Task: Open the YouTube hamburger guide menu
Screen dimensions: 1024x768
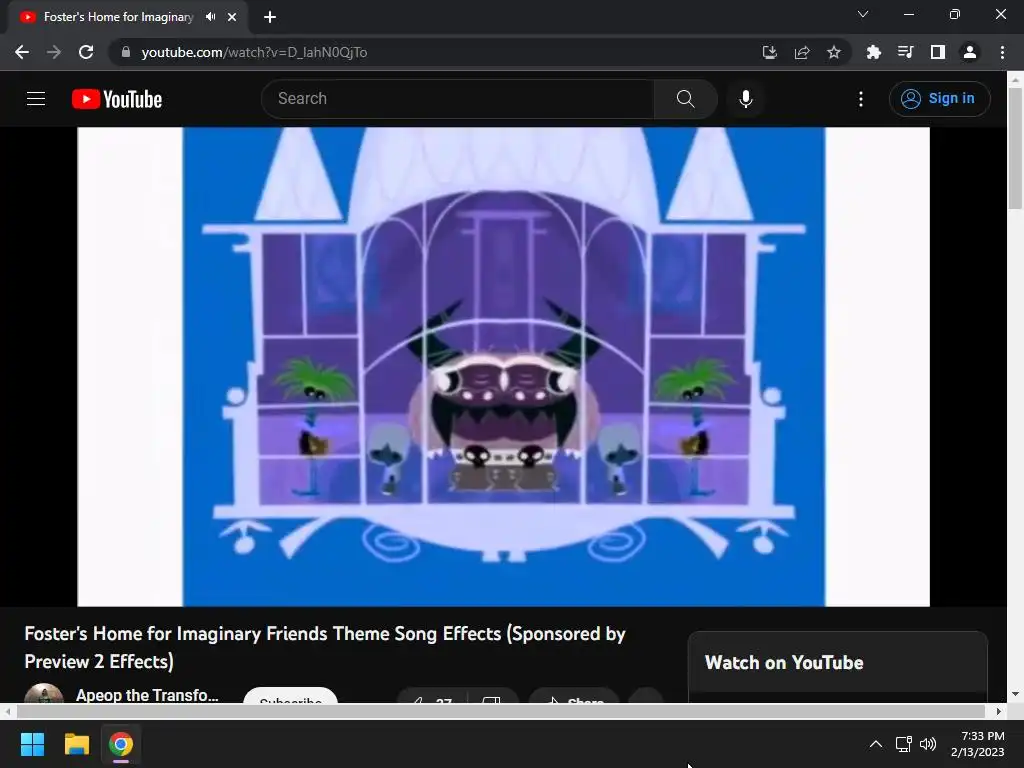Action: click(x=36, y=99)
